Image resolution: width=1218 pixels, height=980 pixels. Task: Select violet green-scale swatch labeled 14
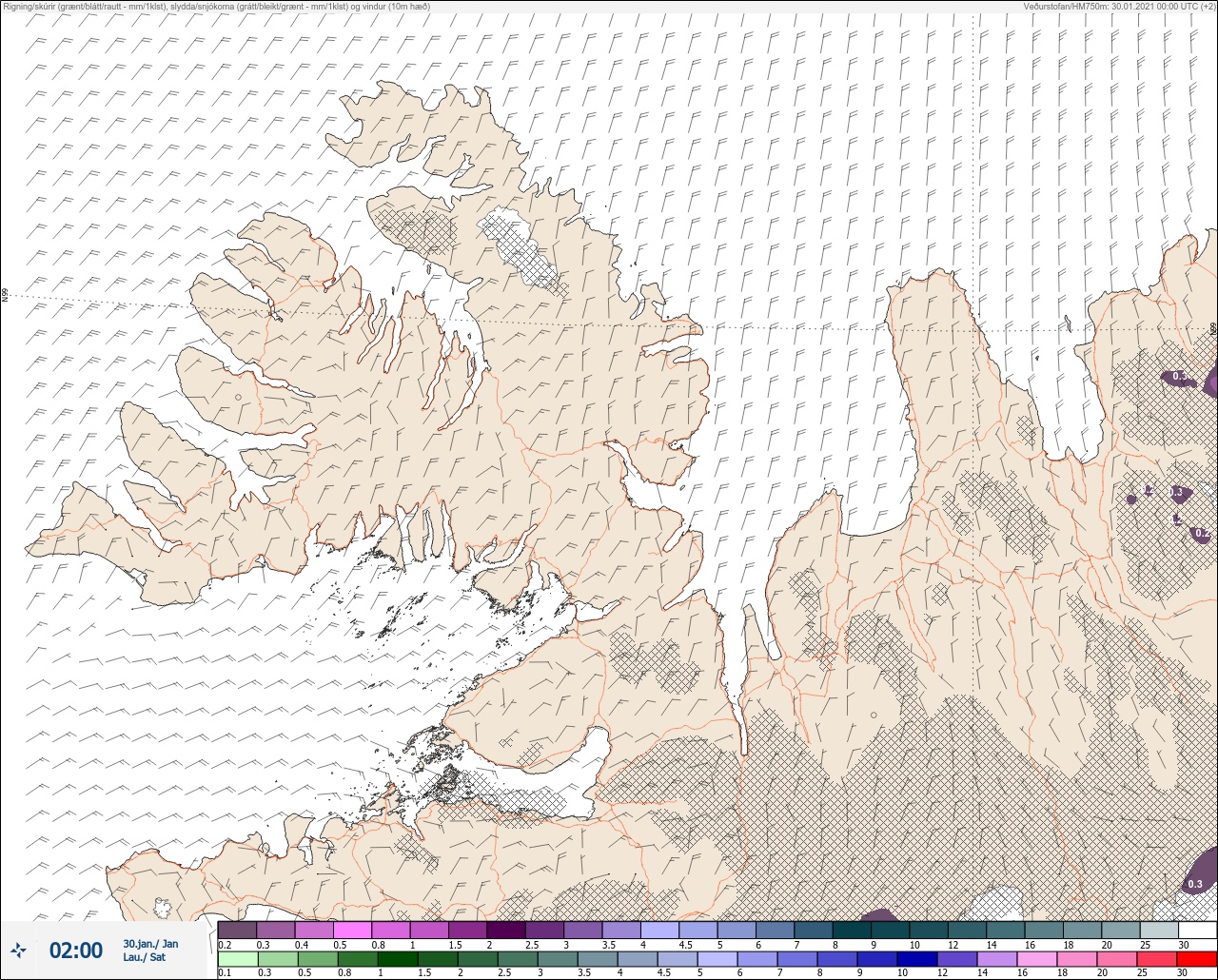pos(997,959)
